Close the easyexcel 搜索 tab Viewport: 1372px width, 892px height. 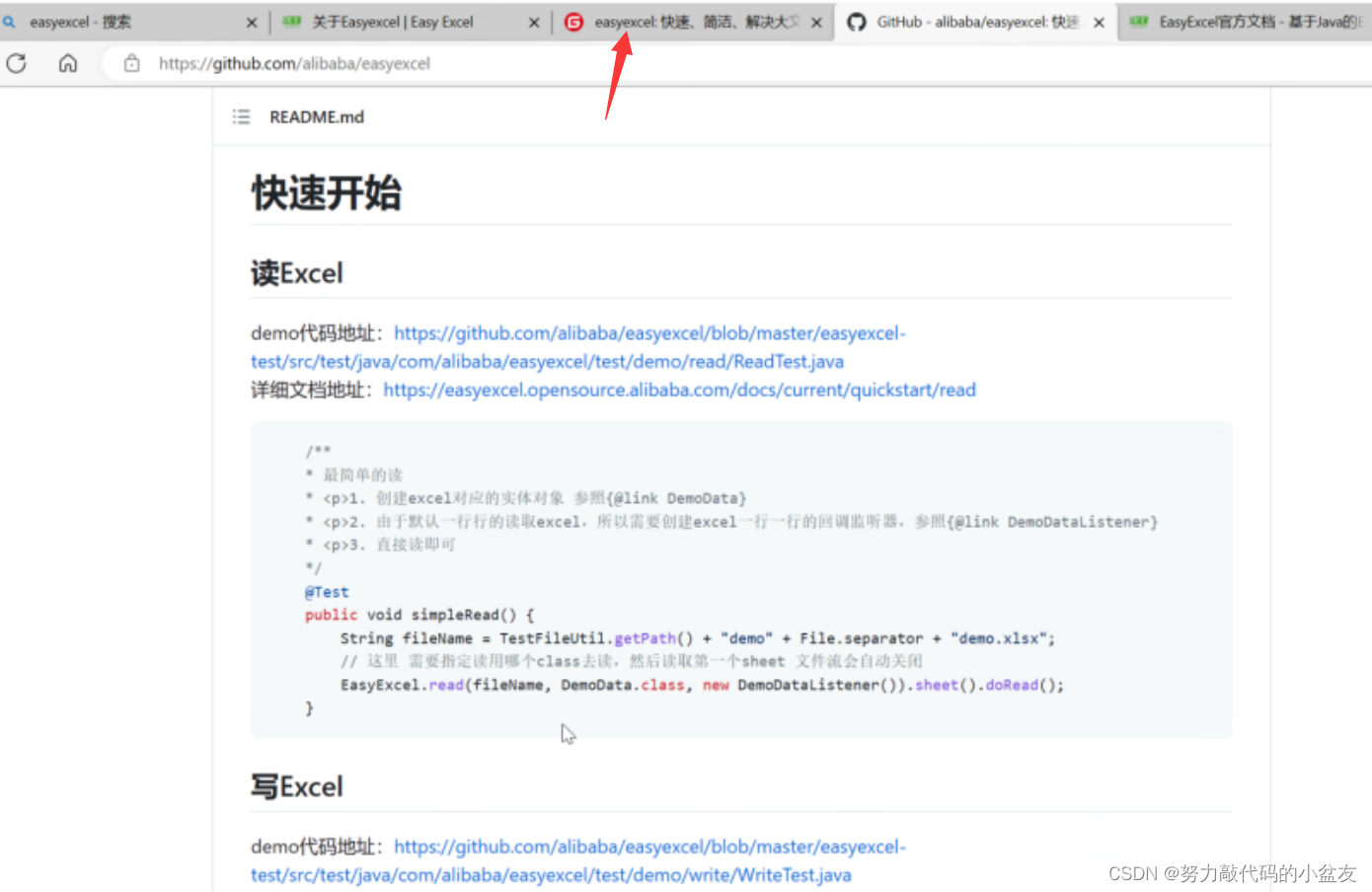(x=252, y=22)
